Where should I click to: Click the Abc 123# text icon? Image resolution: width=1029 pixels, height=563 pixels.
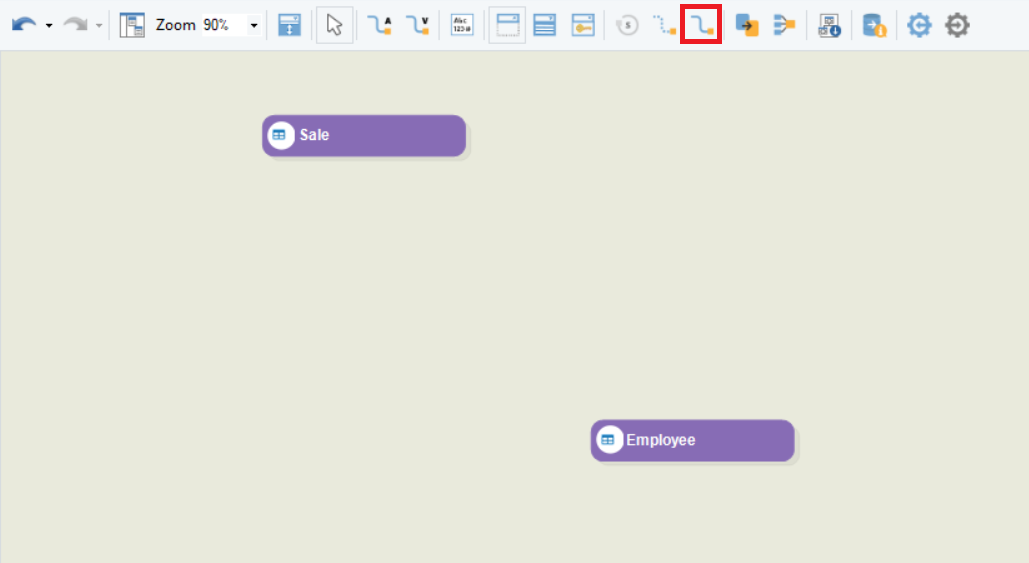[x=462, y=25]
